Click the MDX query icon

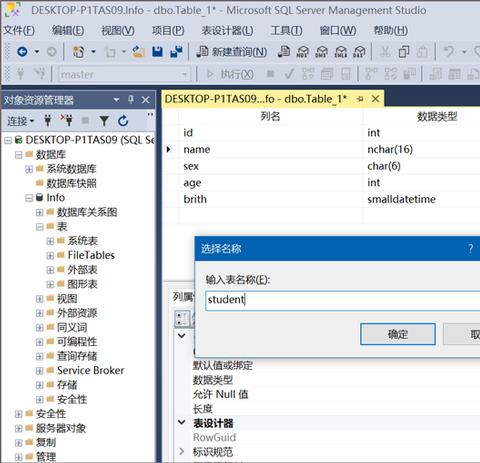coord(302,52)
